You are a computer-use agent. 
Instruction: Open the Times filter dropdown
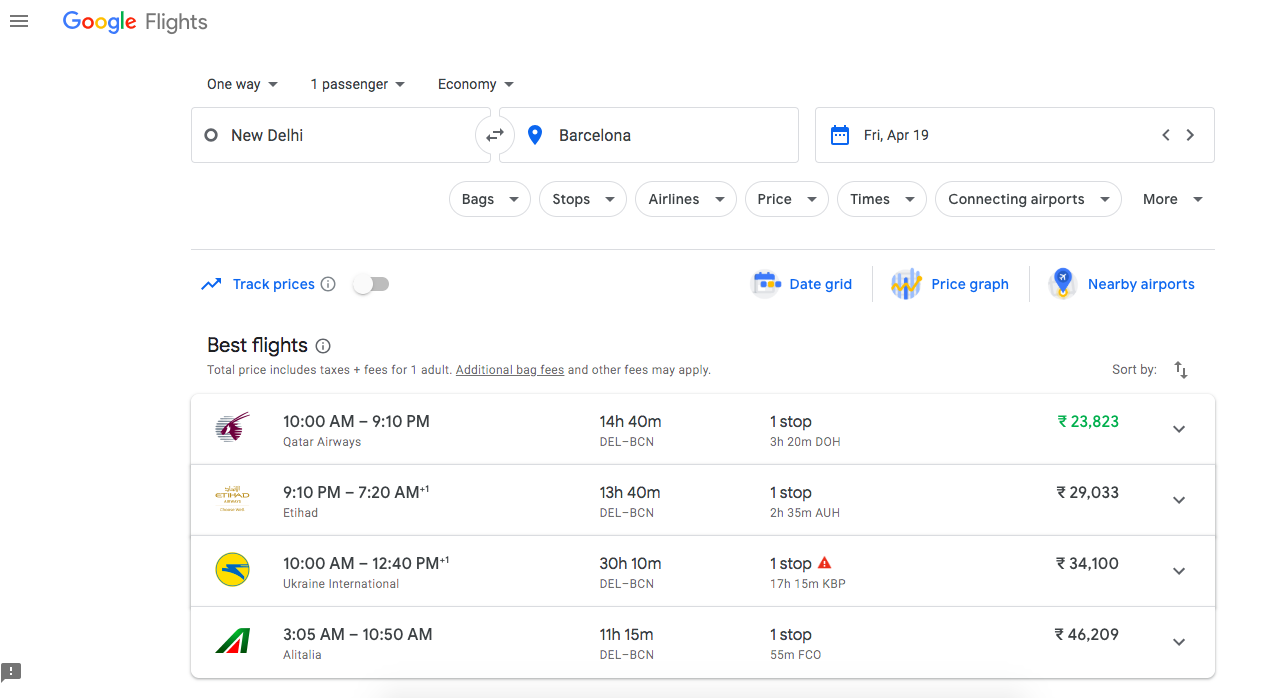(x=882, y=199)
